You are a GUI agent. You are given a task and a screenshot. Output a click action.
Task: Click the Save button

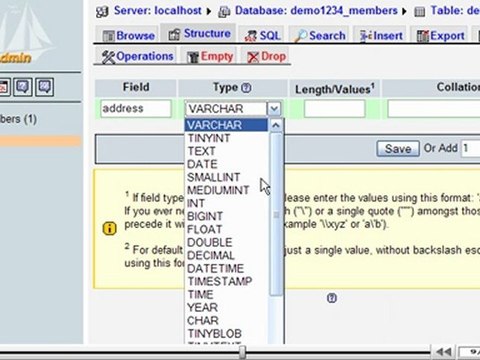pyautogui.click(x=398, y=149)
